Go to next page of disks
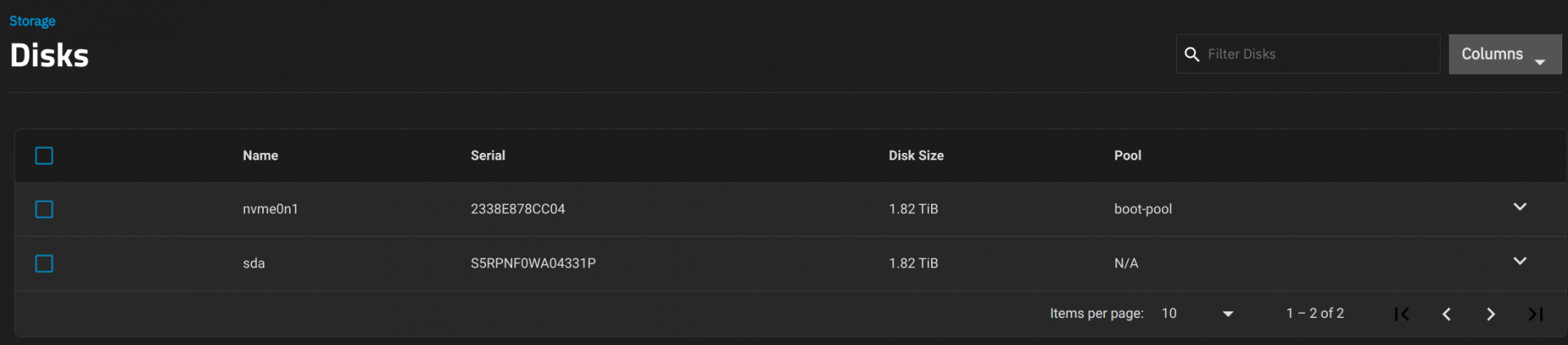The height and width of the screenshot is (345, 1568). [1490, 314]
